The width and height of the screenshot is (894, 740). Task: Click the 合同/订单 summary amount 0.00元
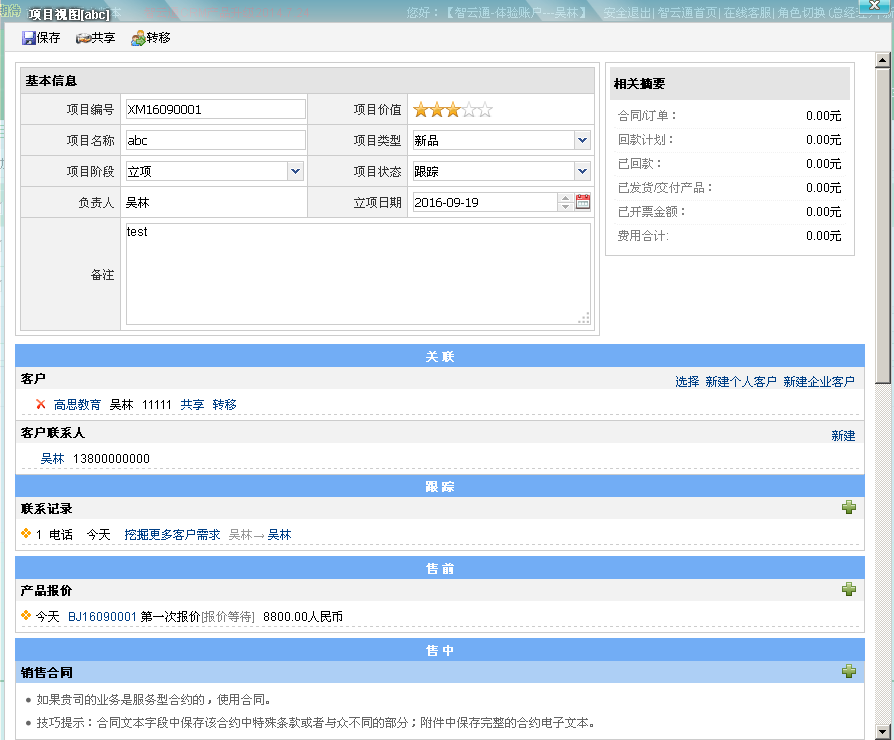pos(823,116)
